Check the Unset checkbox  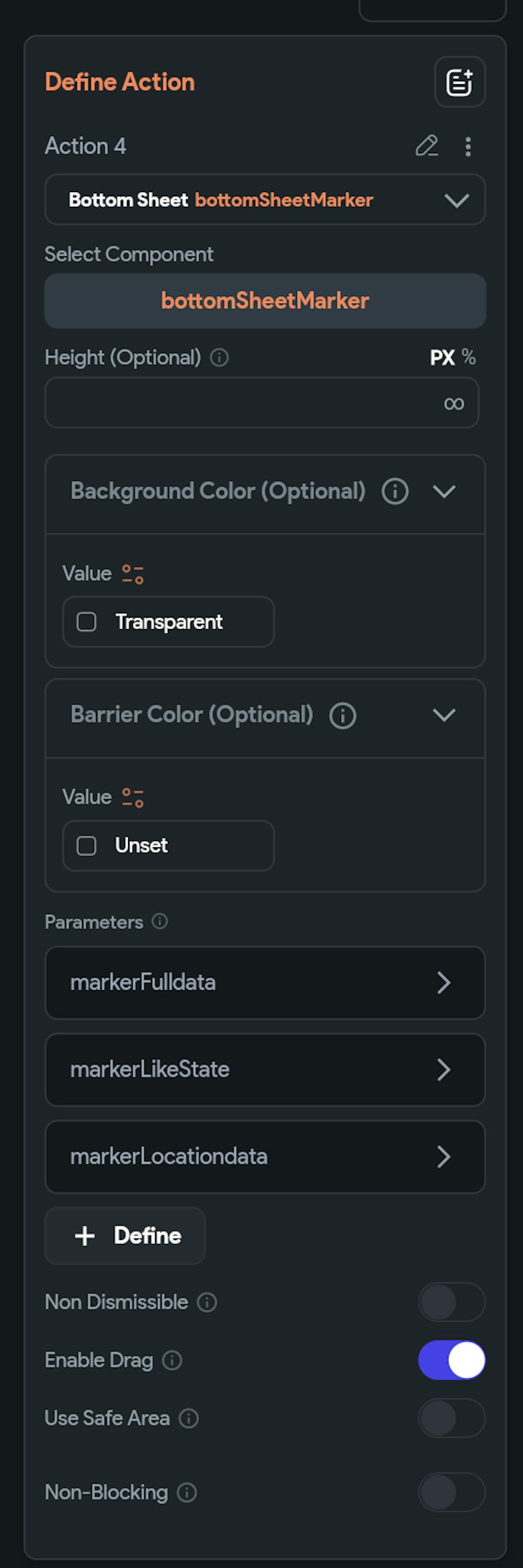[x=86, y=845]
